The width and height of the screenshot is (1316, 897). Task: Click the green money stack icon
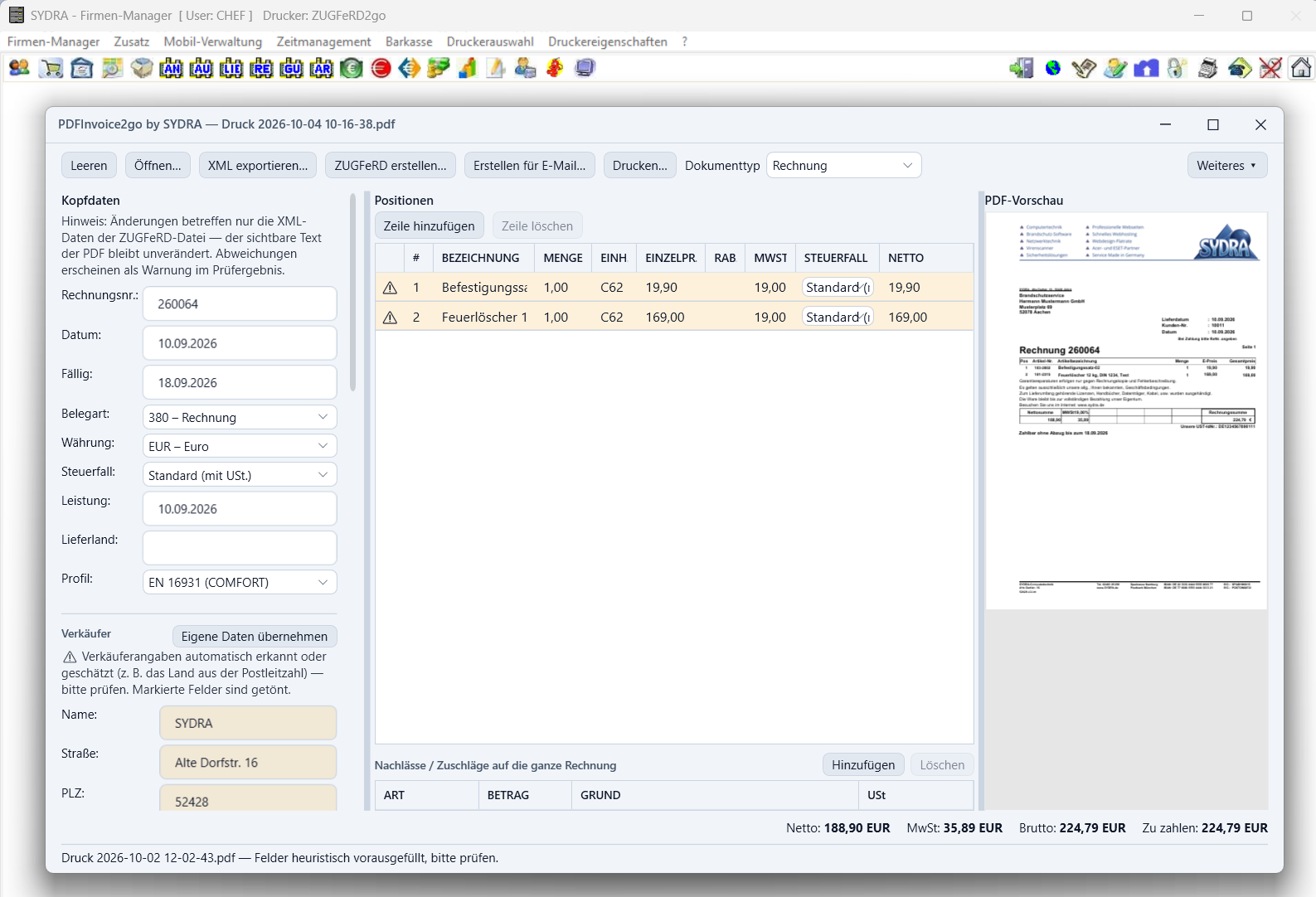click(x=439, y=68)
